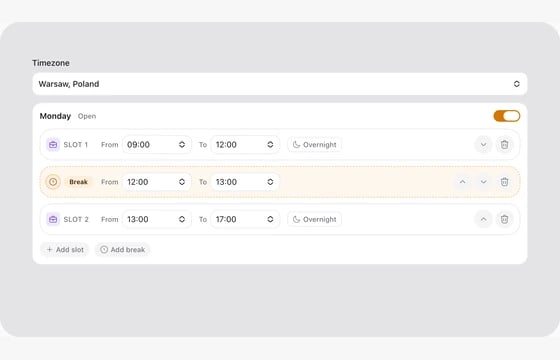Click the SLOT 1 label
Viewport: 560px width, 360px height.
pyautogui.click(x=76, y=145)
